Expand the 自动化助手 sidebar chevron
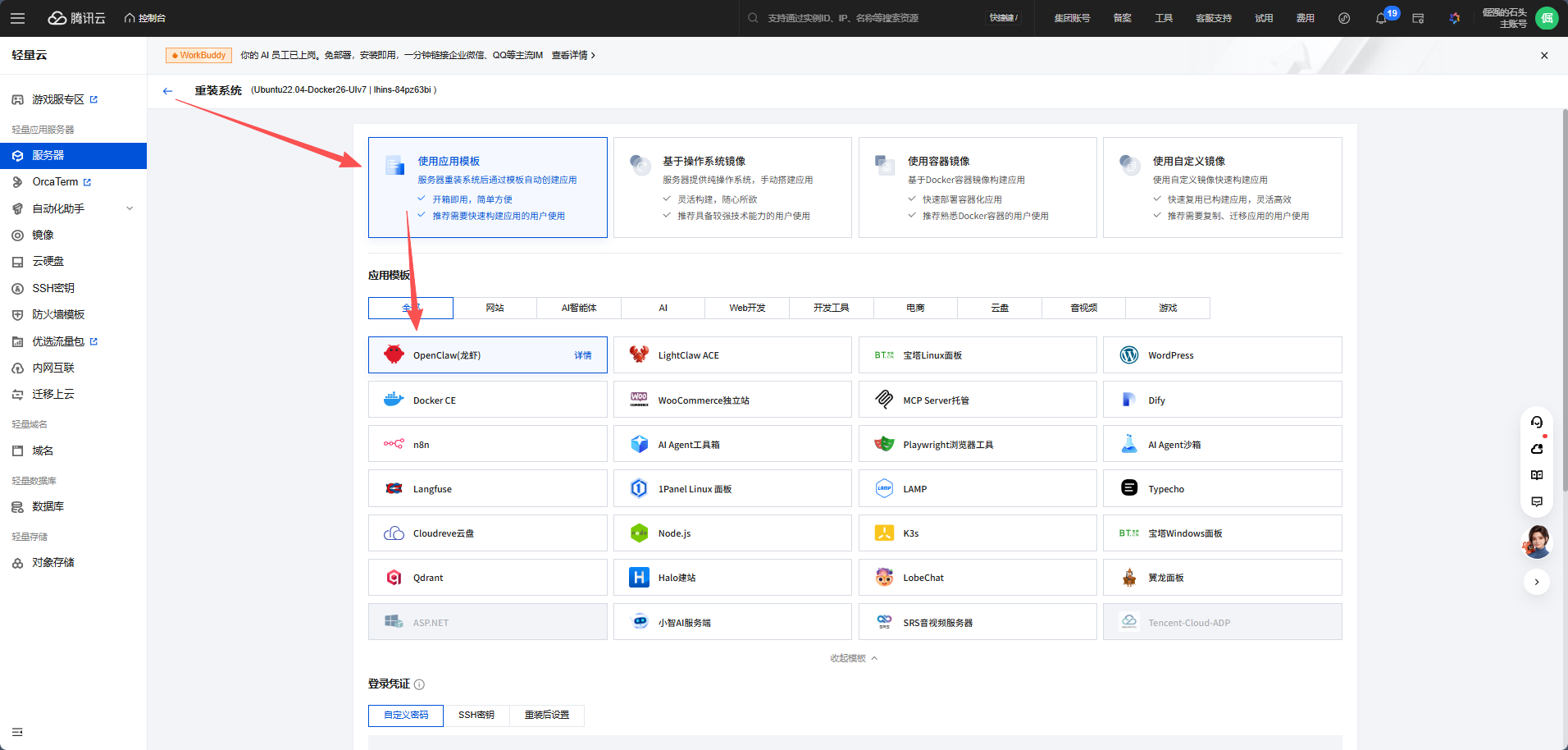 (x=130, y=208)
